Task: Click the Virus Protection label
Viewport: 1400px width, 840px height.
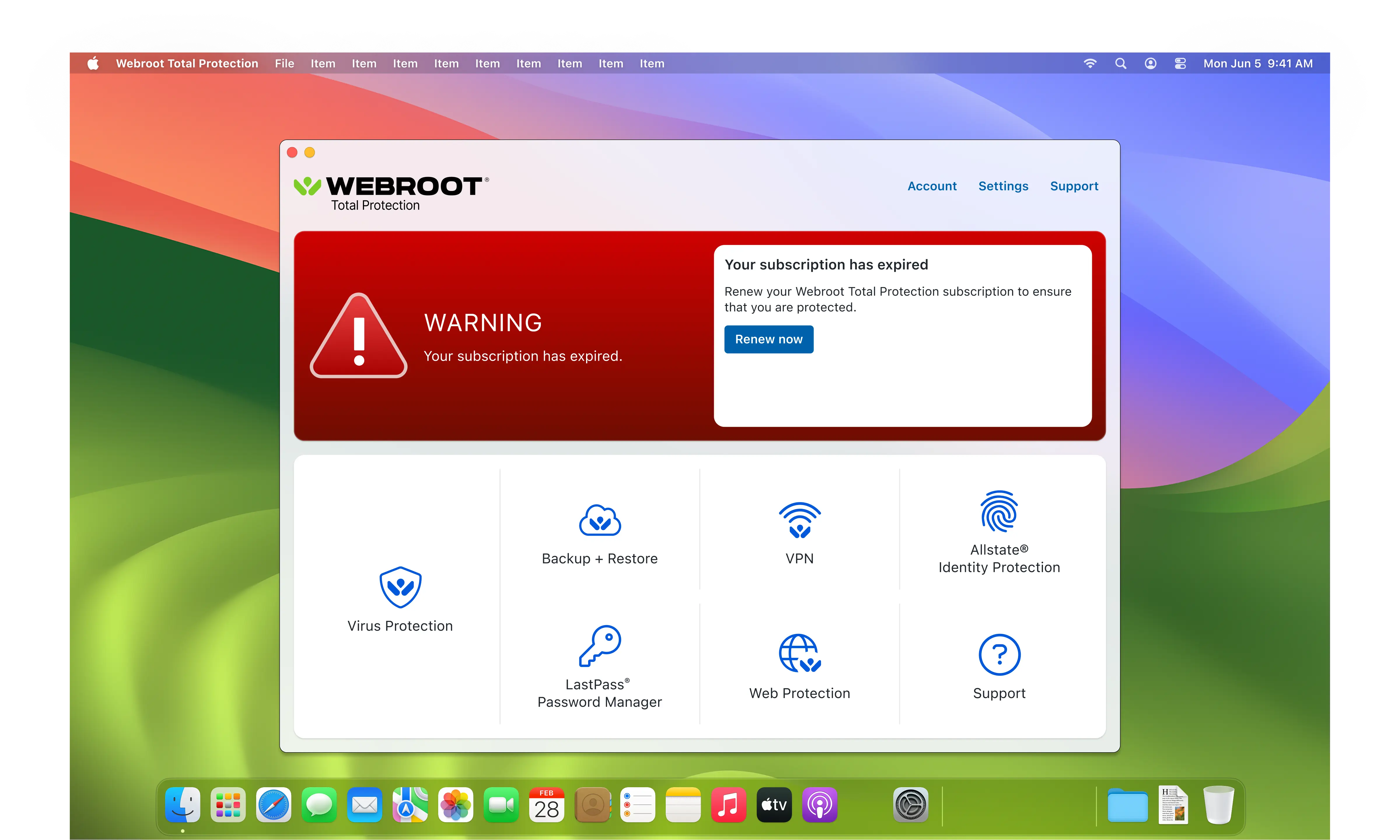Action: pyautogui.click(x=401, y=626)
